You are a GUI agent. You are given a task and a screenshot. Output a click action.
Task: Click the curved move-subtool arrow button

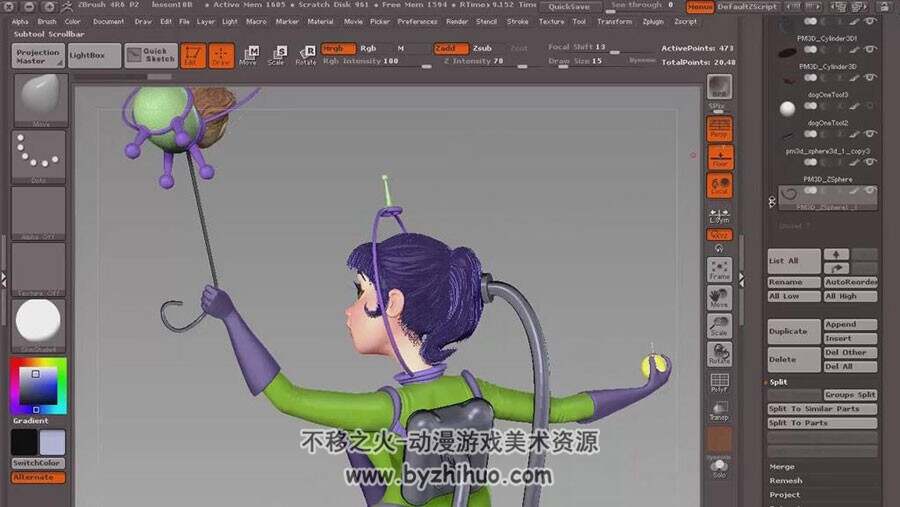(x=836, y=268)
